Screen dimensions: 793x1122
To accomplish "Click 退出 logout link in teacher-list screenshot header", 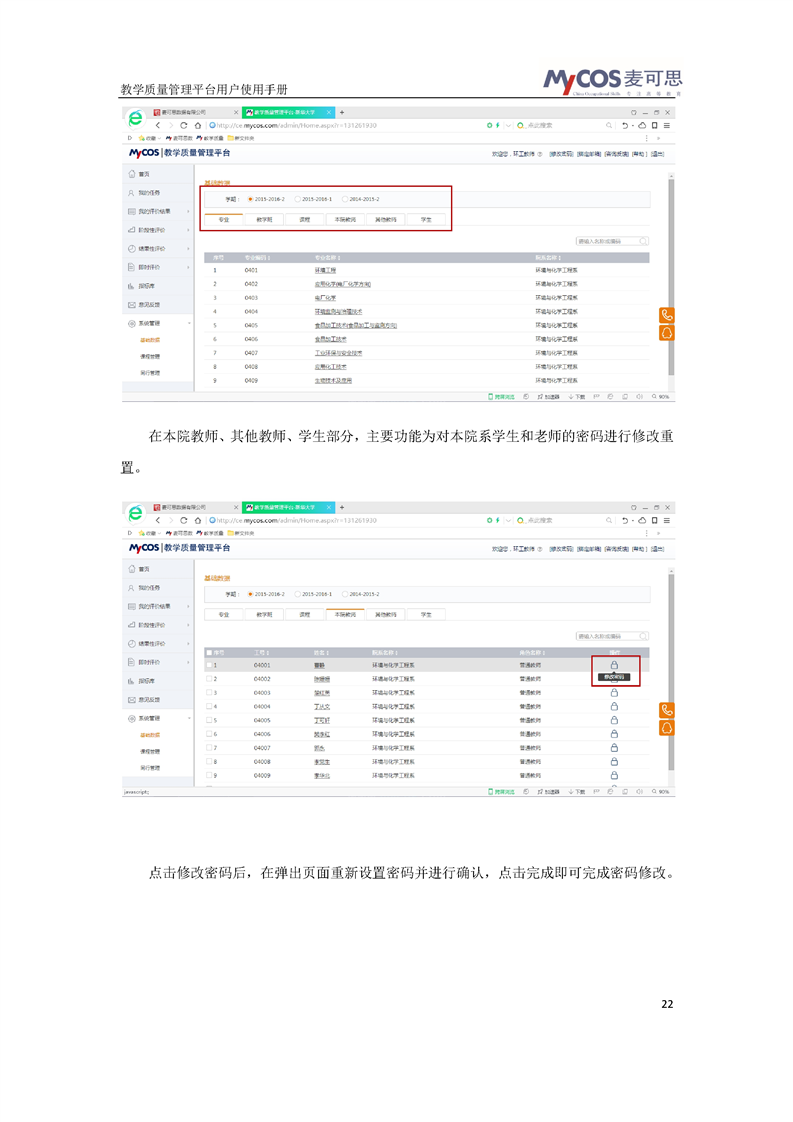I will (x=658, y=549).
